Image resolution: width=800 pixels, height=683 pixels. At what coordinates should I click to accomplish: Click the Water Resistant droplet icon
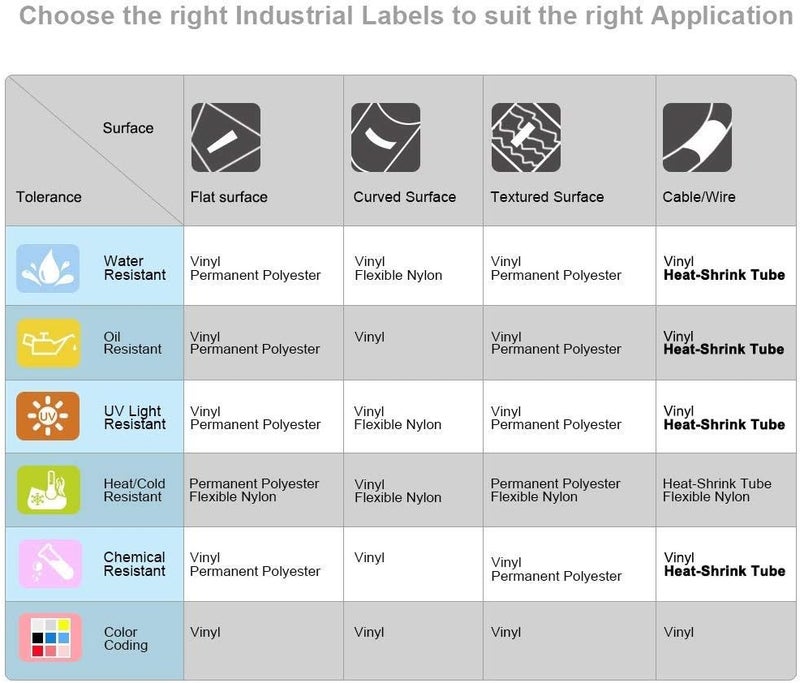point(48,268)
